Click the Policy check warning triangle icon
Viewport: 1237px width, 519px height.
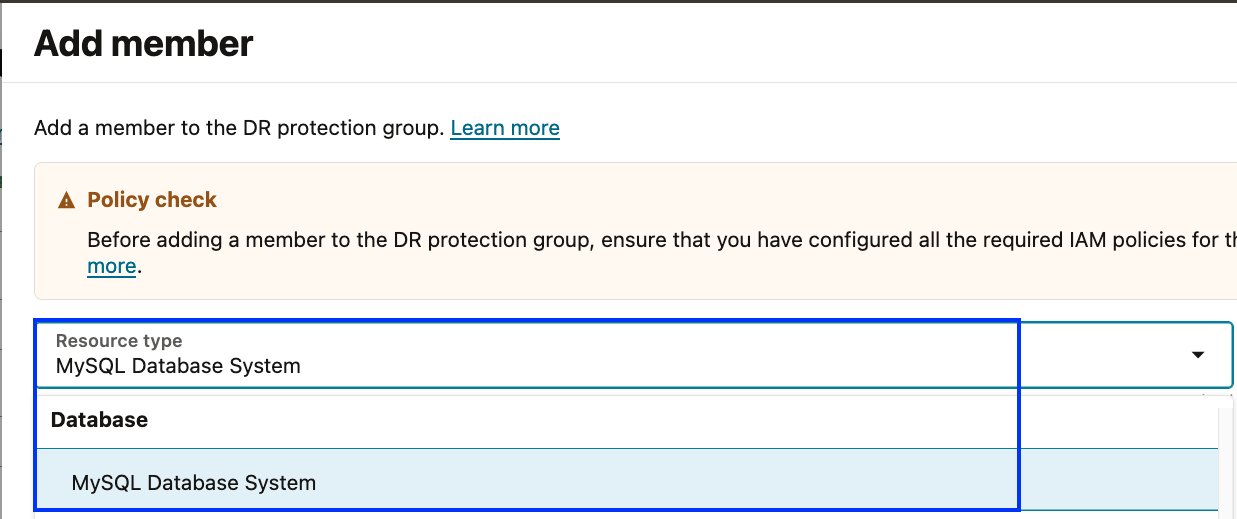tap(66, 201)
